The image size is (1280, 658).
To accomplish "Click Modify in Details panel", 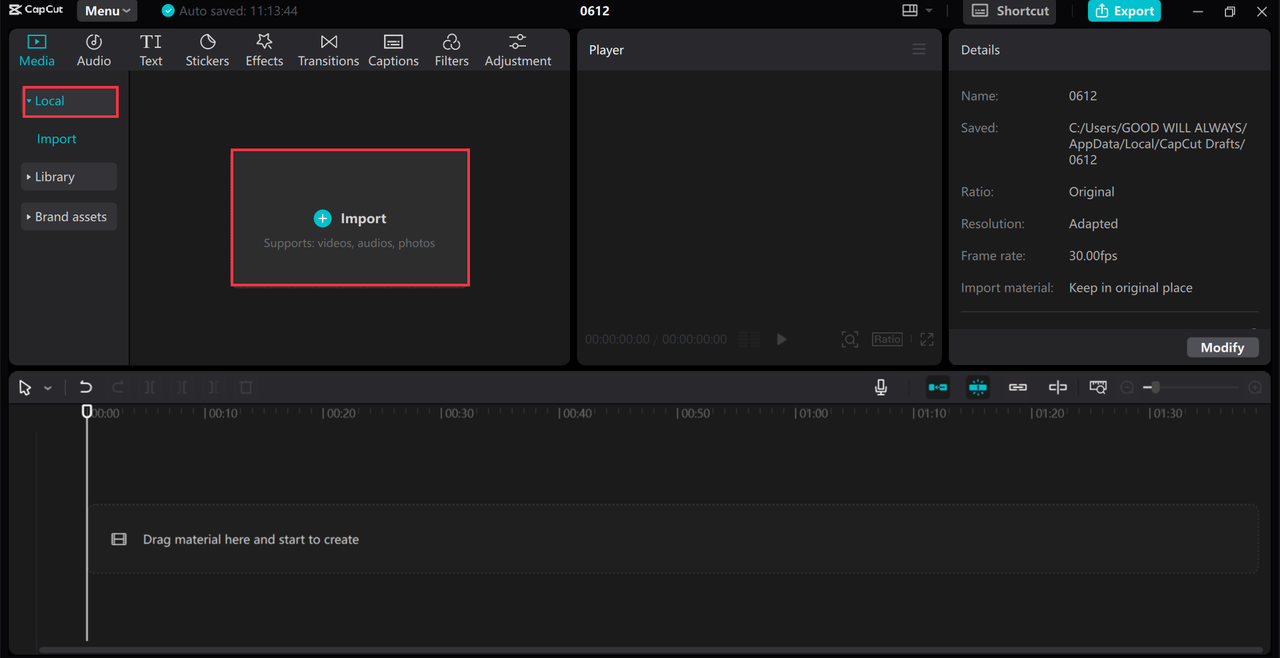I will 1222,347.
